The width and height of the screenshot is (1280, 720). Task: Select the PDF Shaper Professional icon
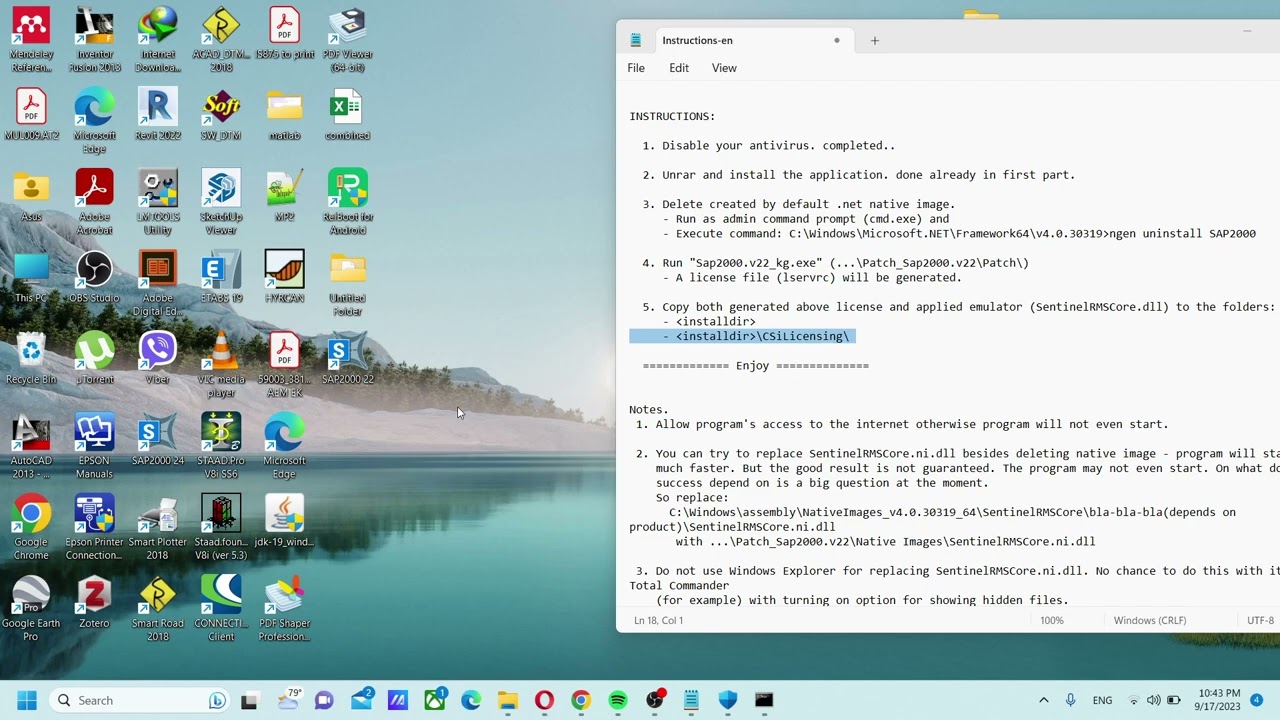[284, 608]
